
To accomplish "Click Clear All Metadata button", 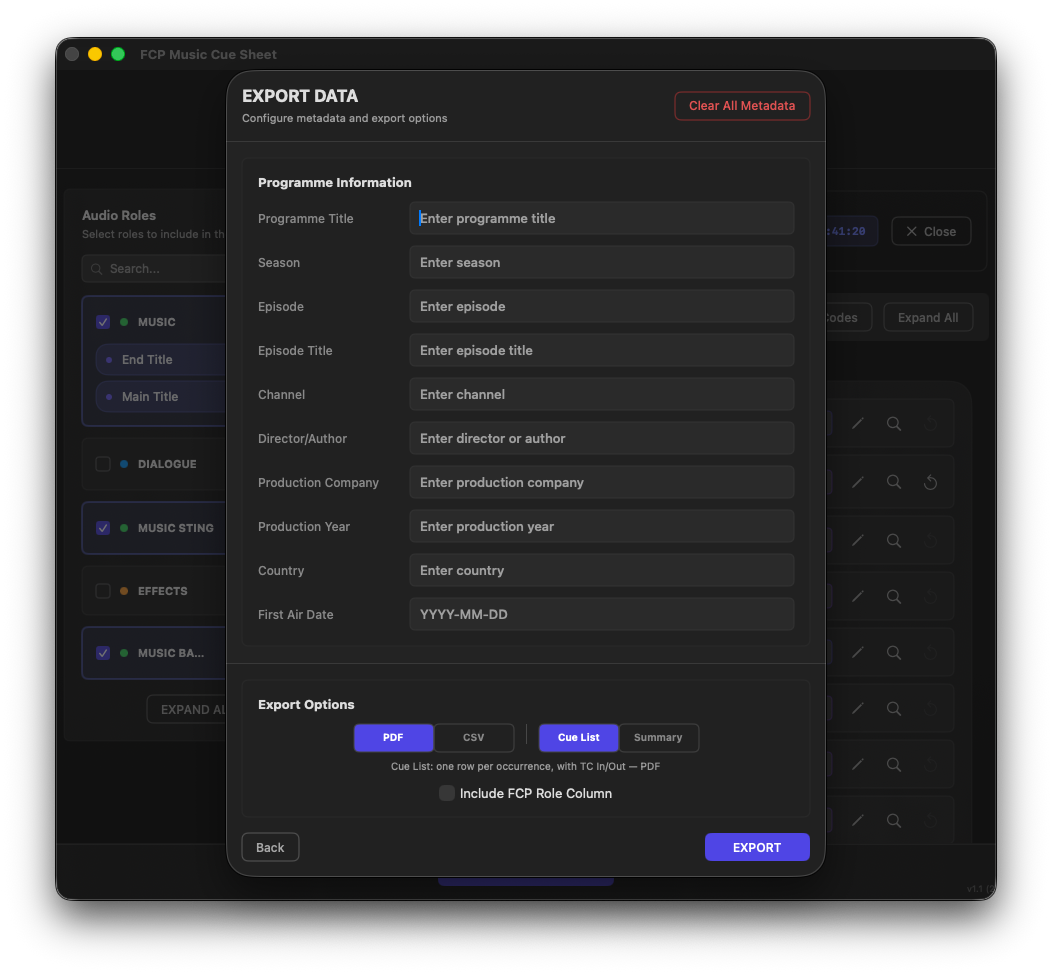I will click(x=742, y=106).
